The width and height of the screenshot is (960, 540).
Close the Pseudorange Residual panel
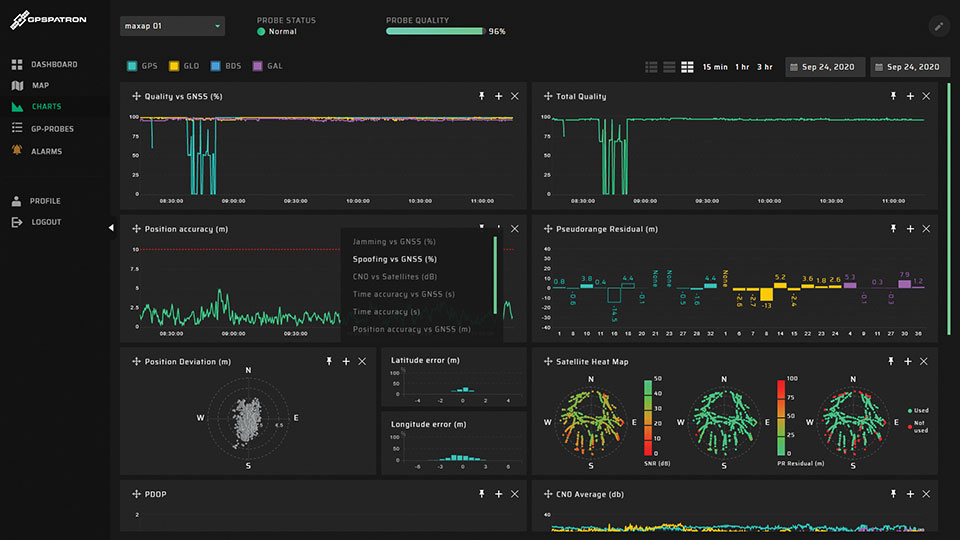(926, 229)
